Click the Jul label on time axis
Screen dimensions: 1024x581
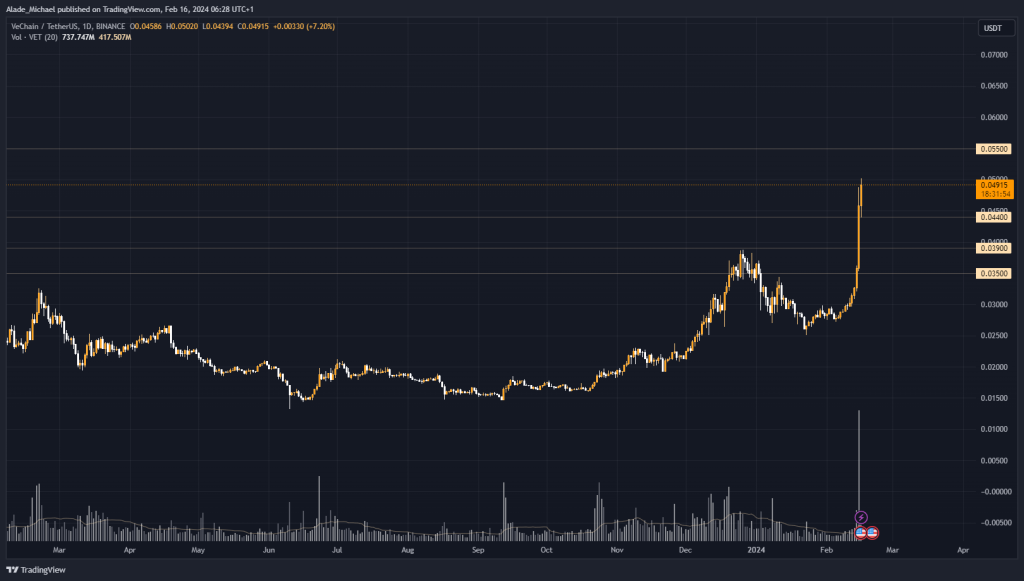(337, 550)
